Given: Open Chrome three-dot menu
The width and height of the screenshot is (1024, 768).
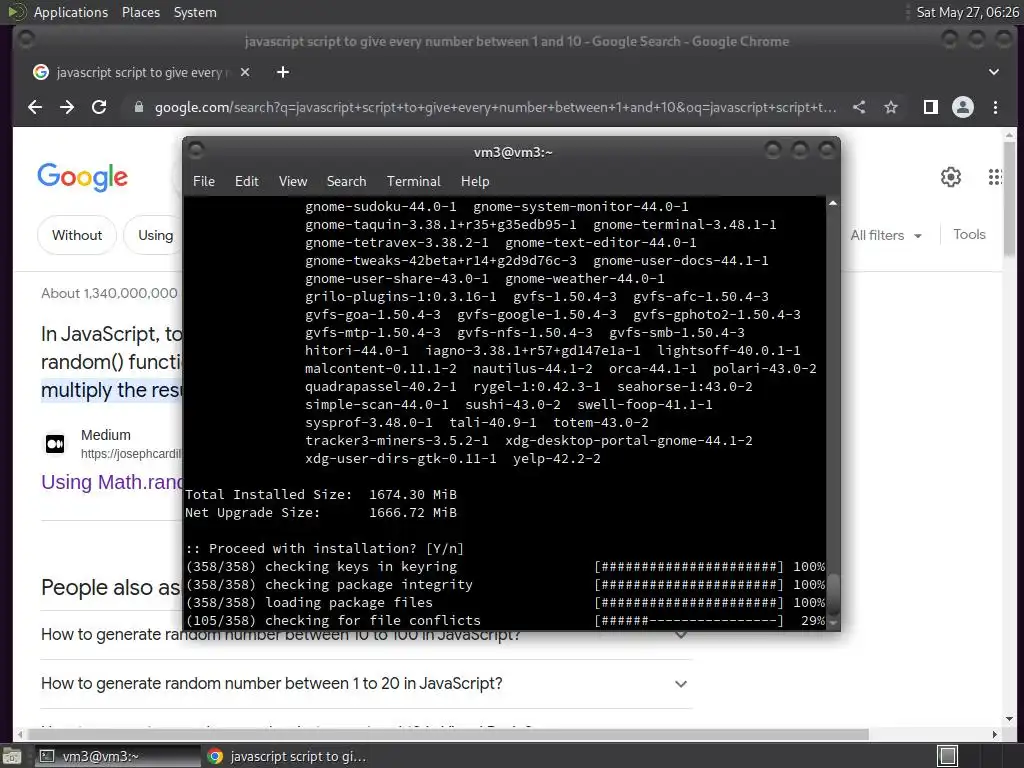Looking at the screenshot, I should (x=995, y=107).
